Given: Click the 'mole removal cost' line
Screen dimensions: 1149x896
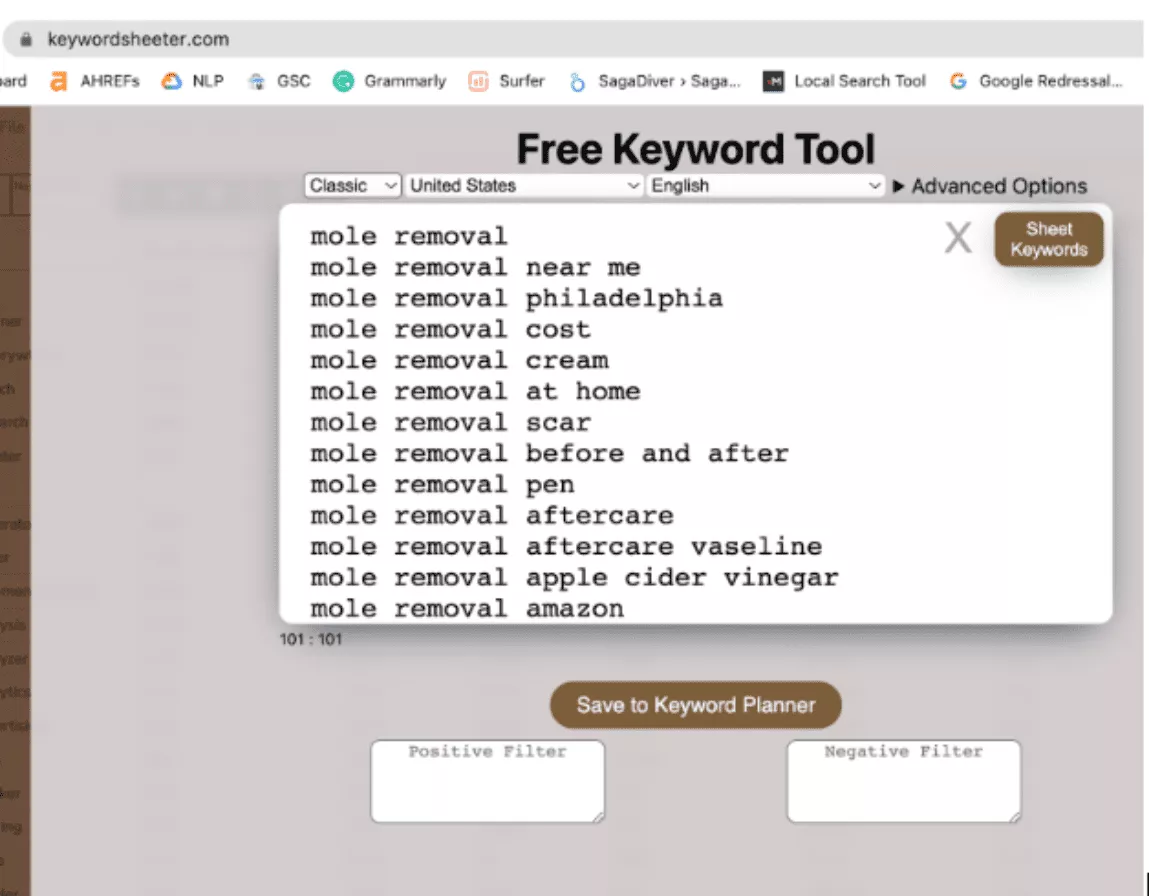Looking at the screenshot, I should tap(450, 330).
